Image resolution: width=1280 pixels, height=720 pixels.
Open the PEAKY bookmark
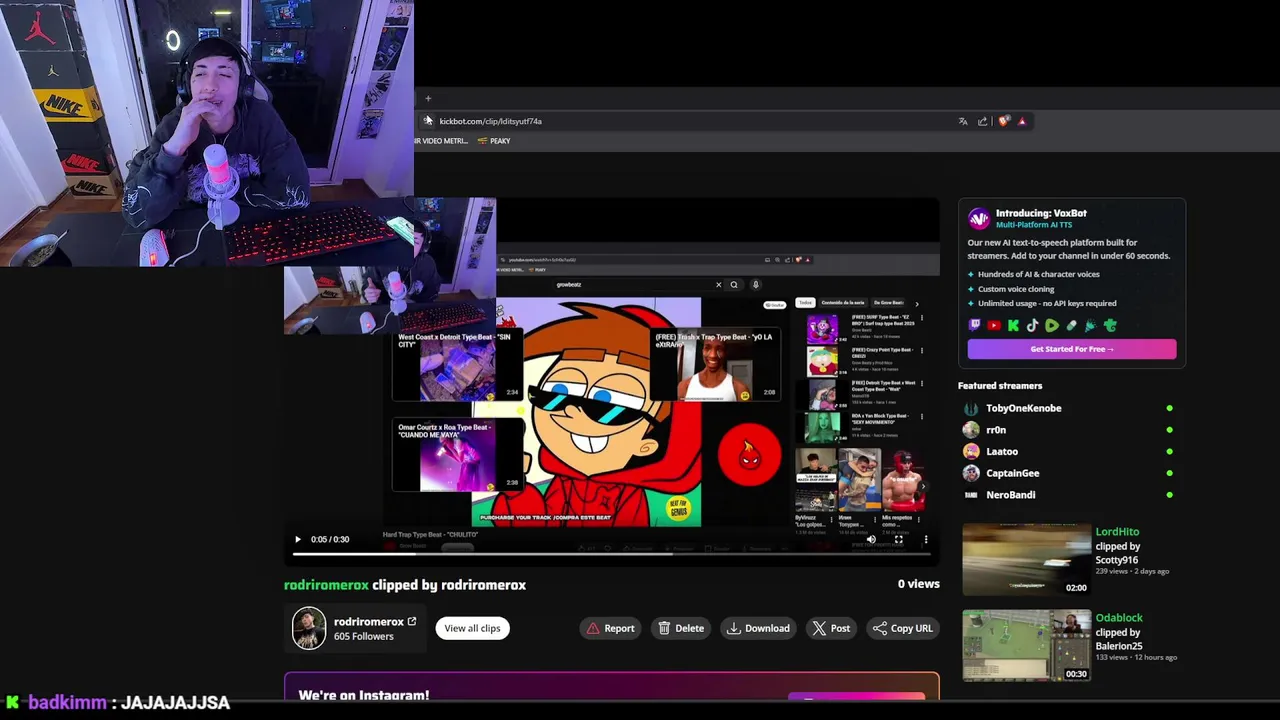(x=494, y=141)
